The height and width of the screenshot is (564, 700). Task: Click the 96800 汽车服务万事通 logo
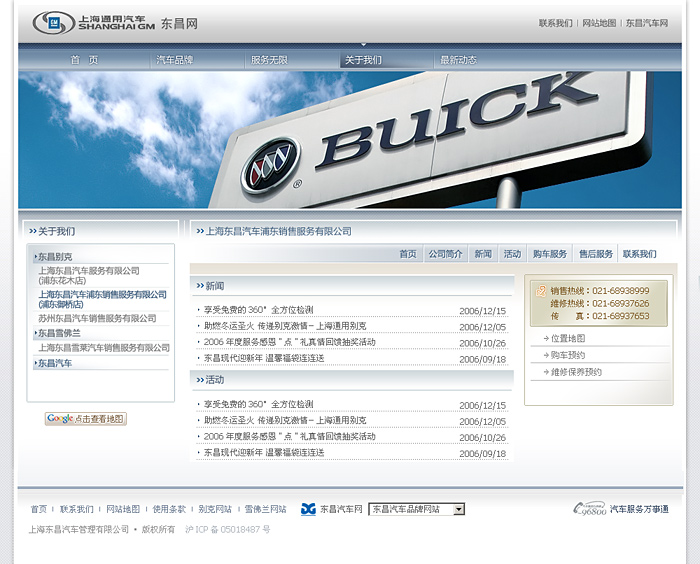pyautogui.click(x=621, y=509)
